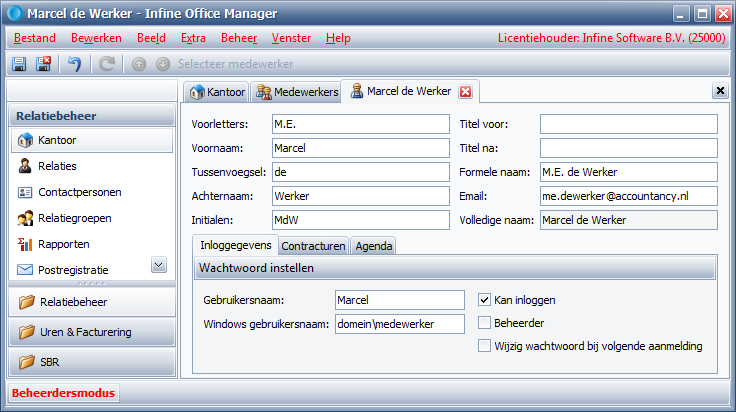Minimize the Infine Office Manager window
This screenshot has height=412, width=736.
[x=681, y=14]
